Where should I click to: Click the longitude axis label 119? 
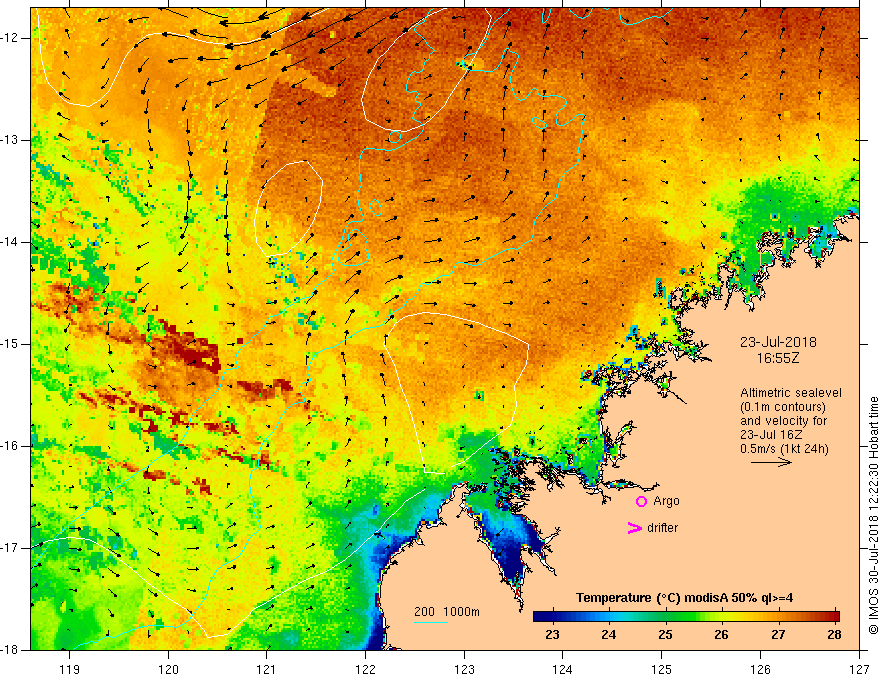pos(70,669)
